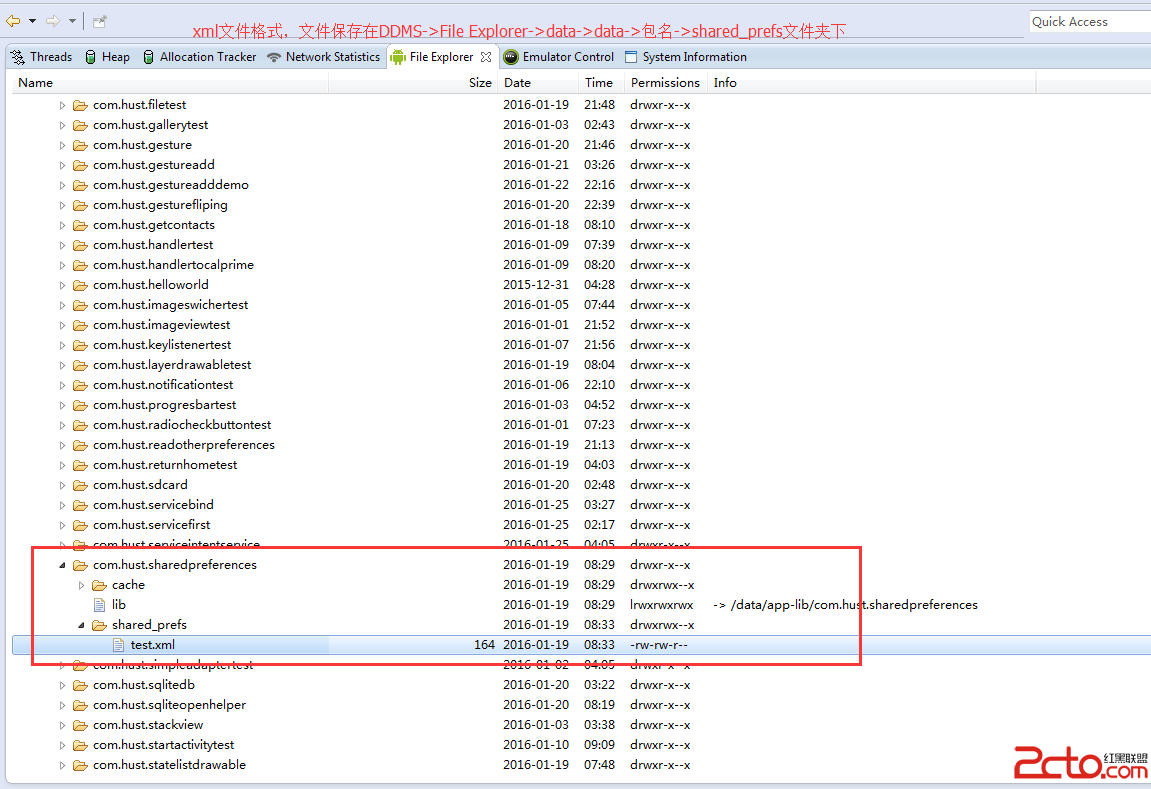Open the Allocation Tracker tab

199,57
